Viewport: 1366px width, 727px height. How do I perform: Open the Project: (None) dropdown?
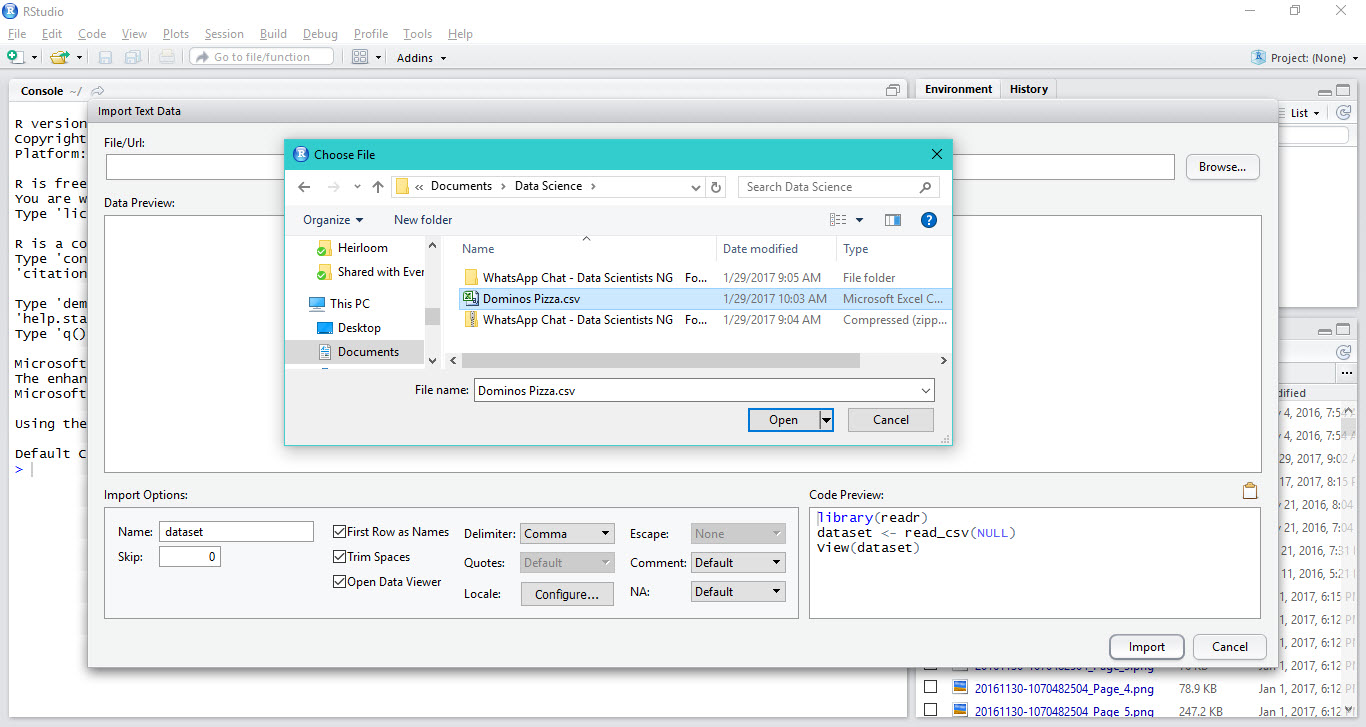1307,58
